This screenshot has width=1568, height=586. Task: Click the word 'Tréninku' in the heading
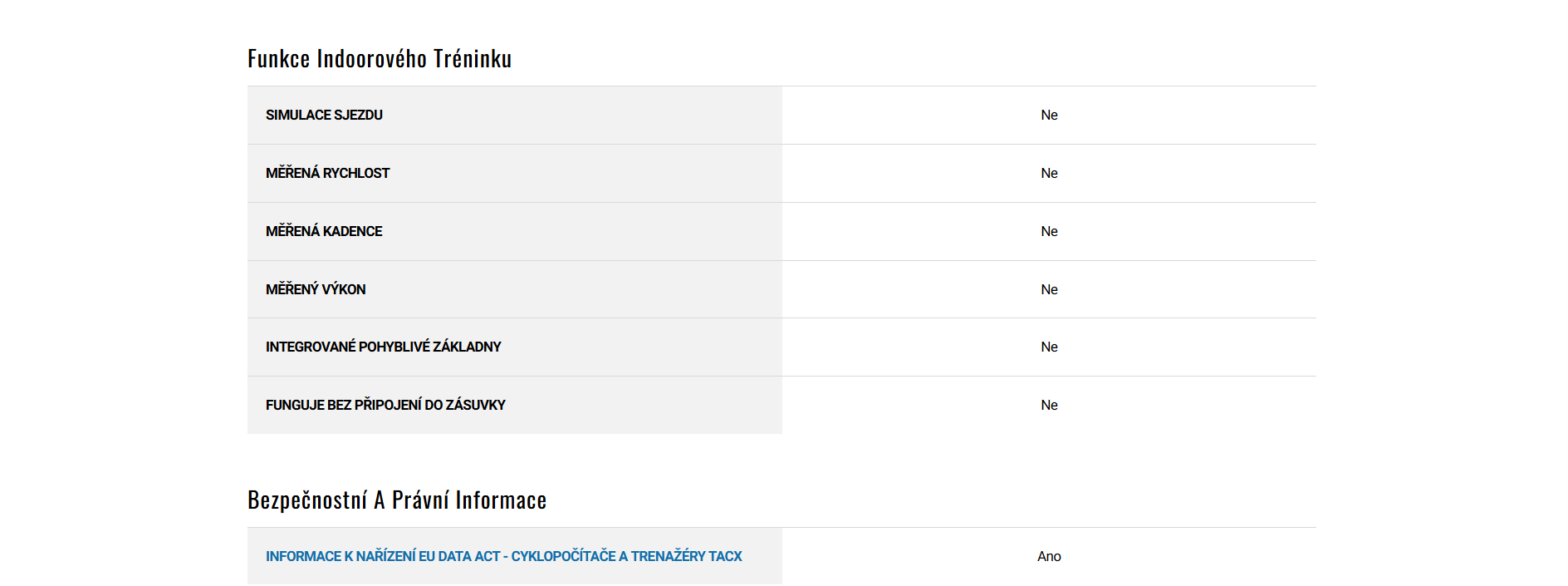[x=472, y=59]
